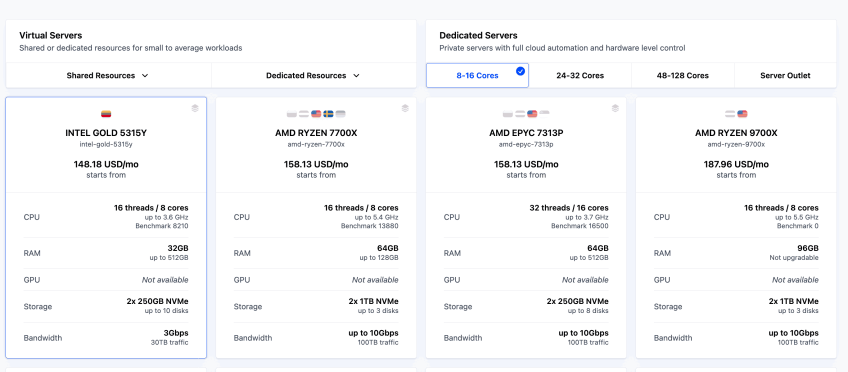Click the 64GB RAM value on AMD RYZEN 7700X
The height and width of the screenshot is (372, 848).
[388, 248]
